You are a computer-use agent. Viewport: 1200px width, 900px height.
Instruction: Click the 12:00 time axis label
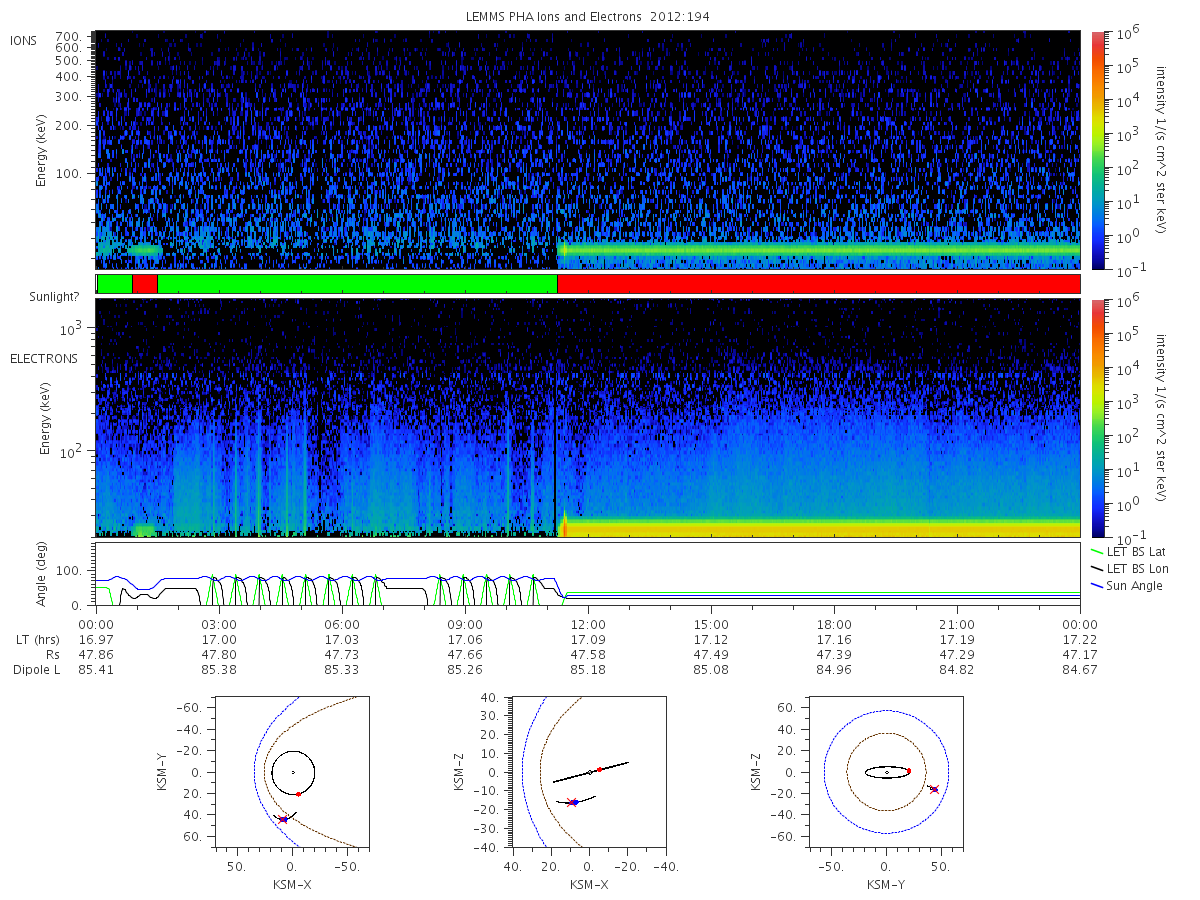(x=588, y=623)
